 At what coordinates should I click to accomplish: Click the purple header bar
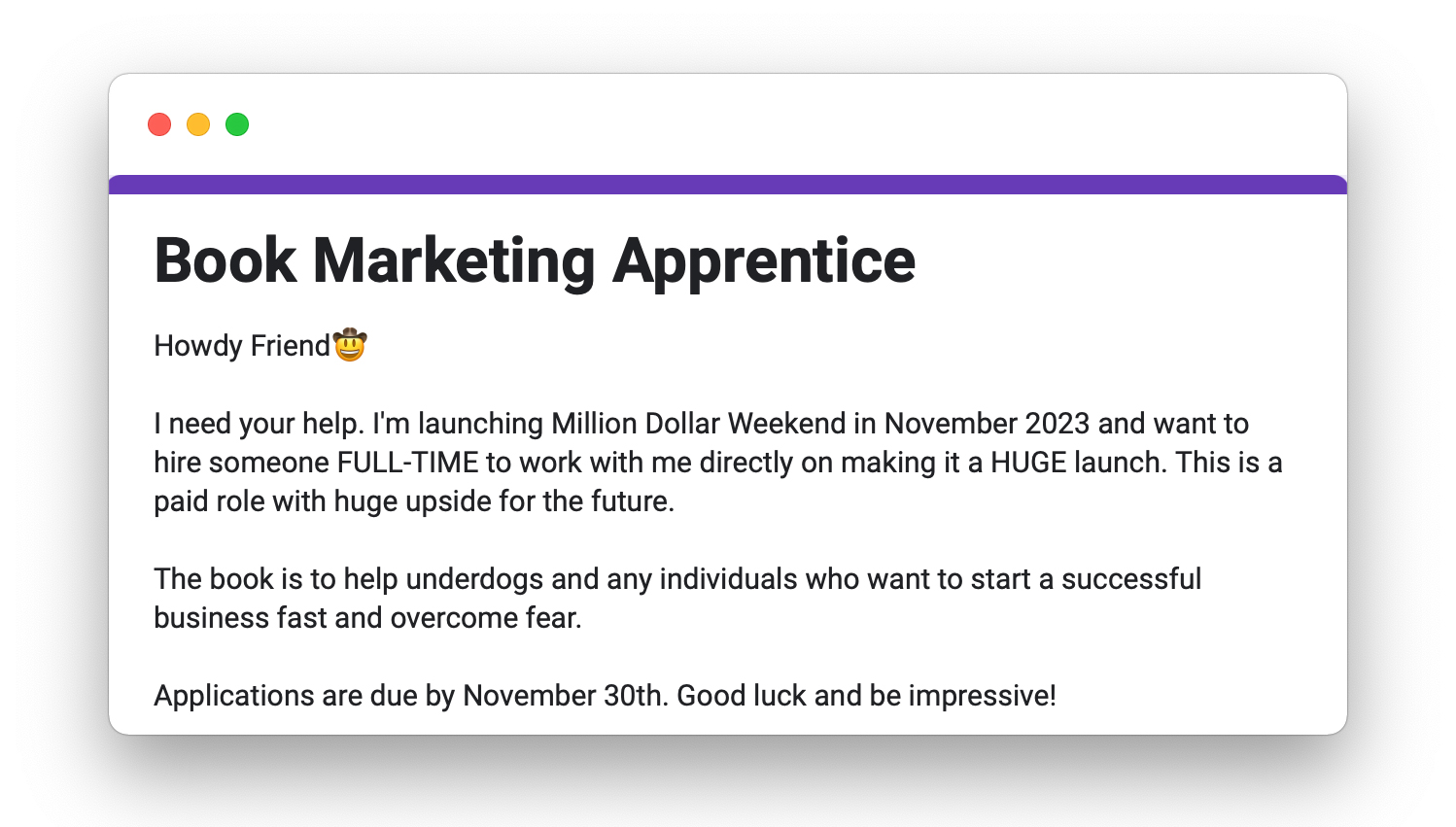(728, 185)
